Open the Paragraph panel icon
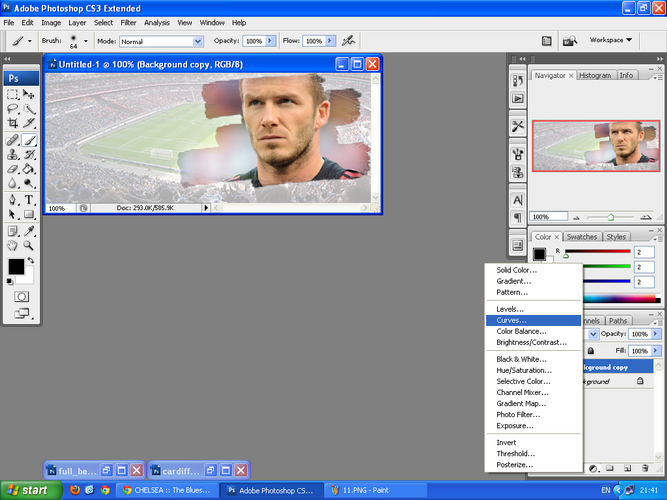667x500 pixels. [x=518, y=217]
